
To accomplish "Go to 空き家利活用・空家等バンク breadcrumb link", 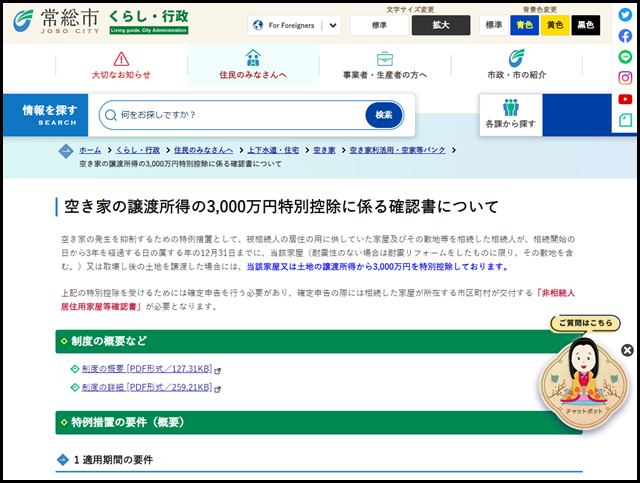I will [x=398, y=150].
